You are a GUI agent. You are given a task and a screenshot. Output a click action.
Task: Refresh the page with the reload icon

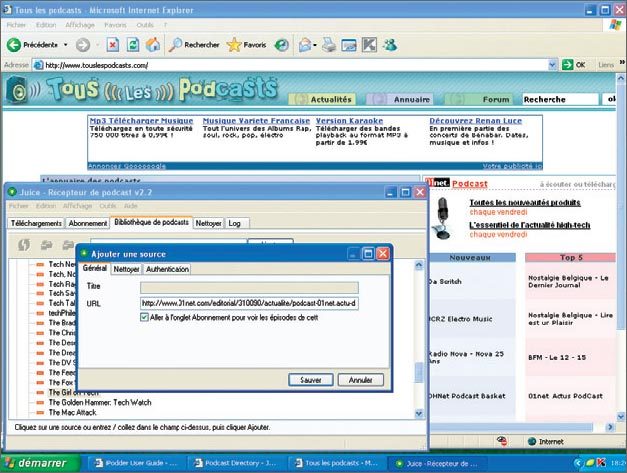coord(132,45)
